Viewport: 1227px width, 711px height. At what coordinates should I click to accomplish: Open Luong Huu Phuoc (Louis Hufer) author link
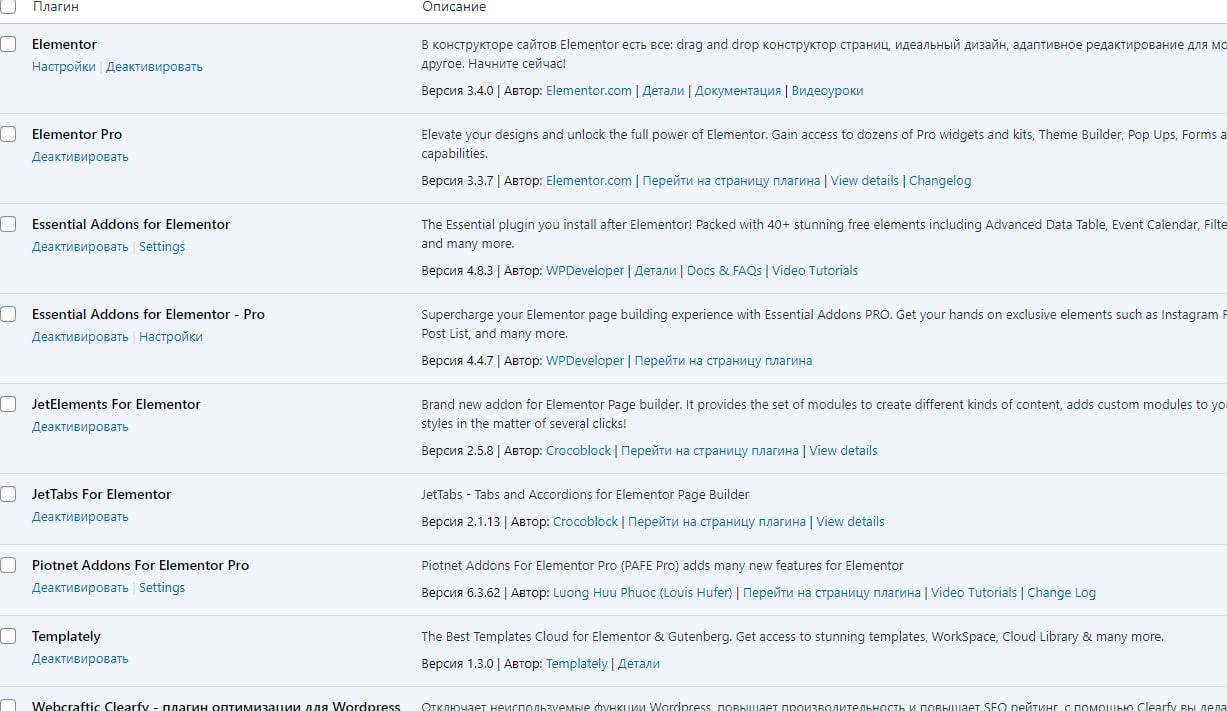click(643, 593)
